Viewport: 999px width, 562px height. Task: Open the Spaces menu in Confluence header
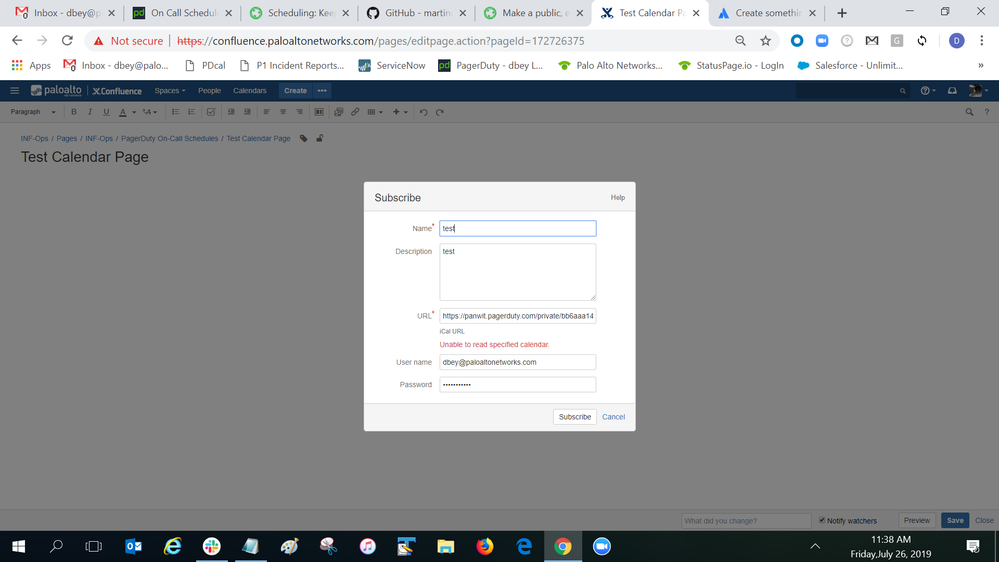pos(169,90)
